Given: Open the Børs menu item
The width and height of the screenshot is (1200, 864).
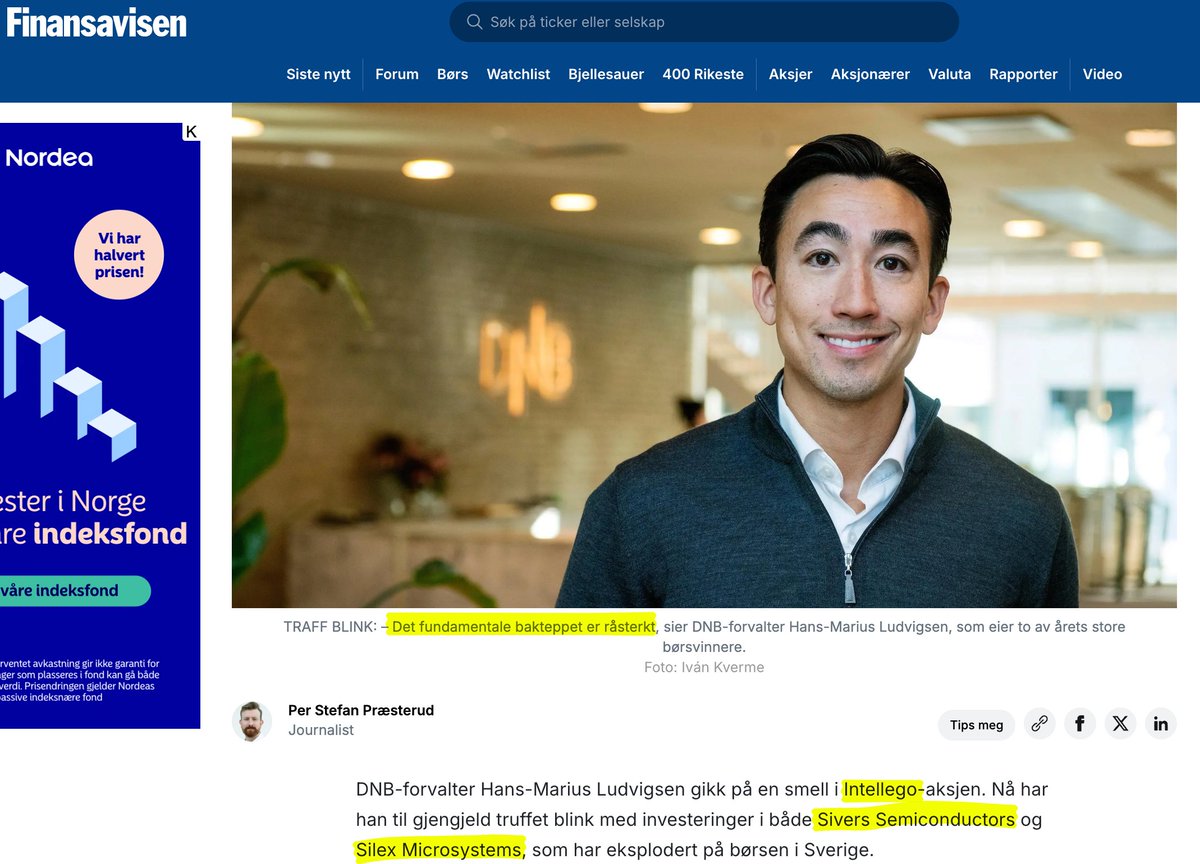Looking at the screenshot, I should point(452,74).
